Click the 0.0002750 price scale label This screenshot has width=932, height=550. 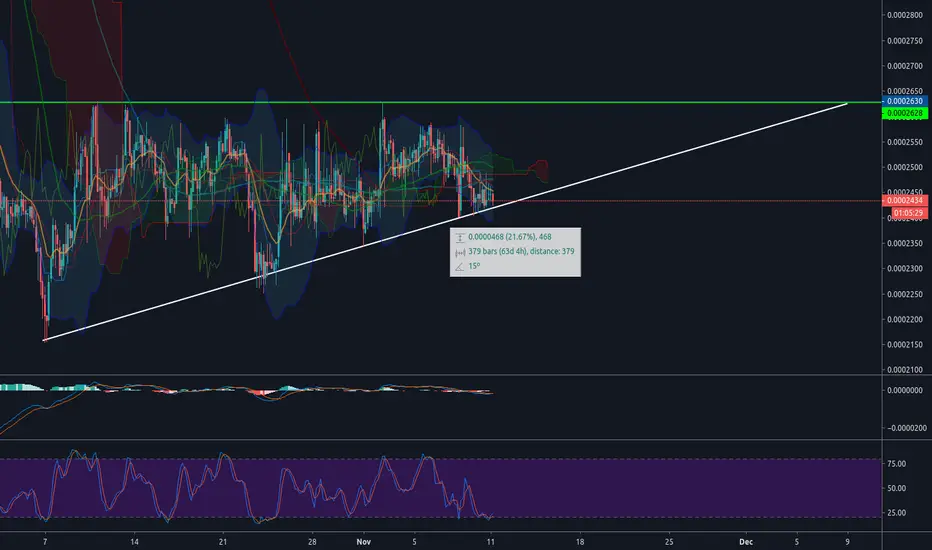pos(905,41)
